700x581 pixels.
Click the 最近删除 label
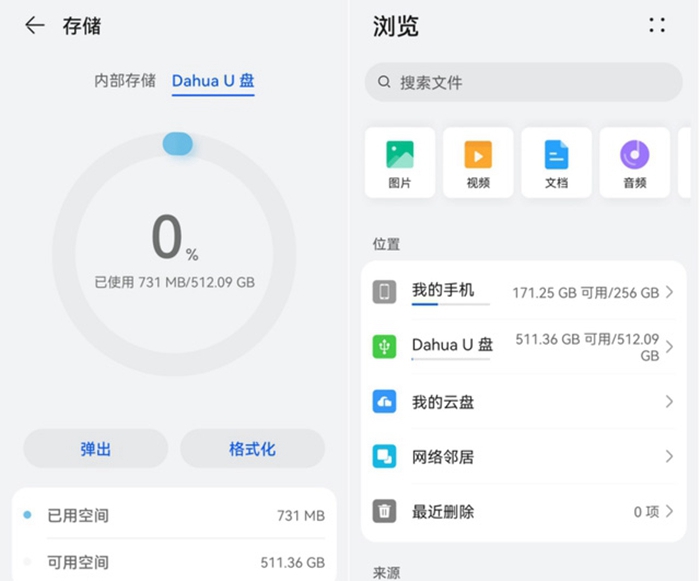pyautogui.click(x=443, y=512)
